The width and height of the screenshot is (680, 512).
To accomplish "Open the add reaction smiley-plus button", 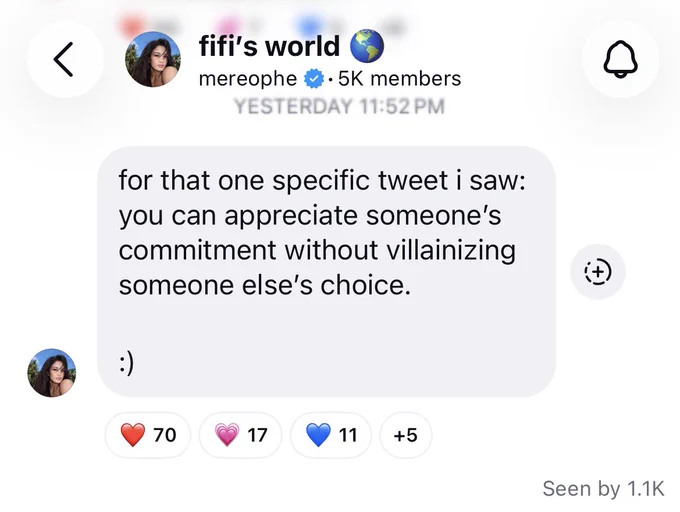I will 598,272.
